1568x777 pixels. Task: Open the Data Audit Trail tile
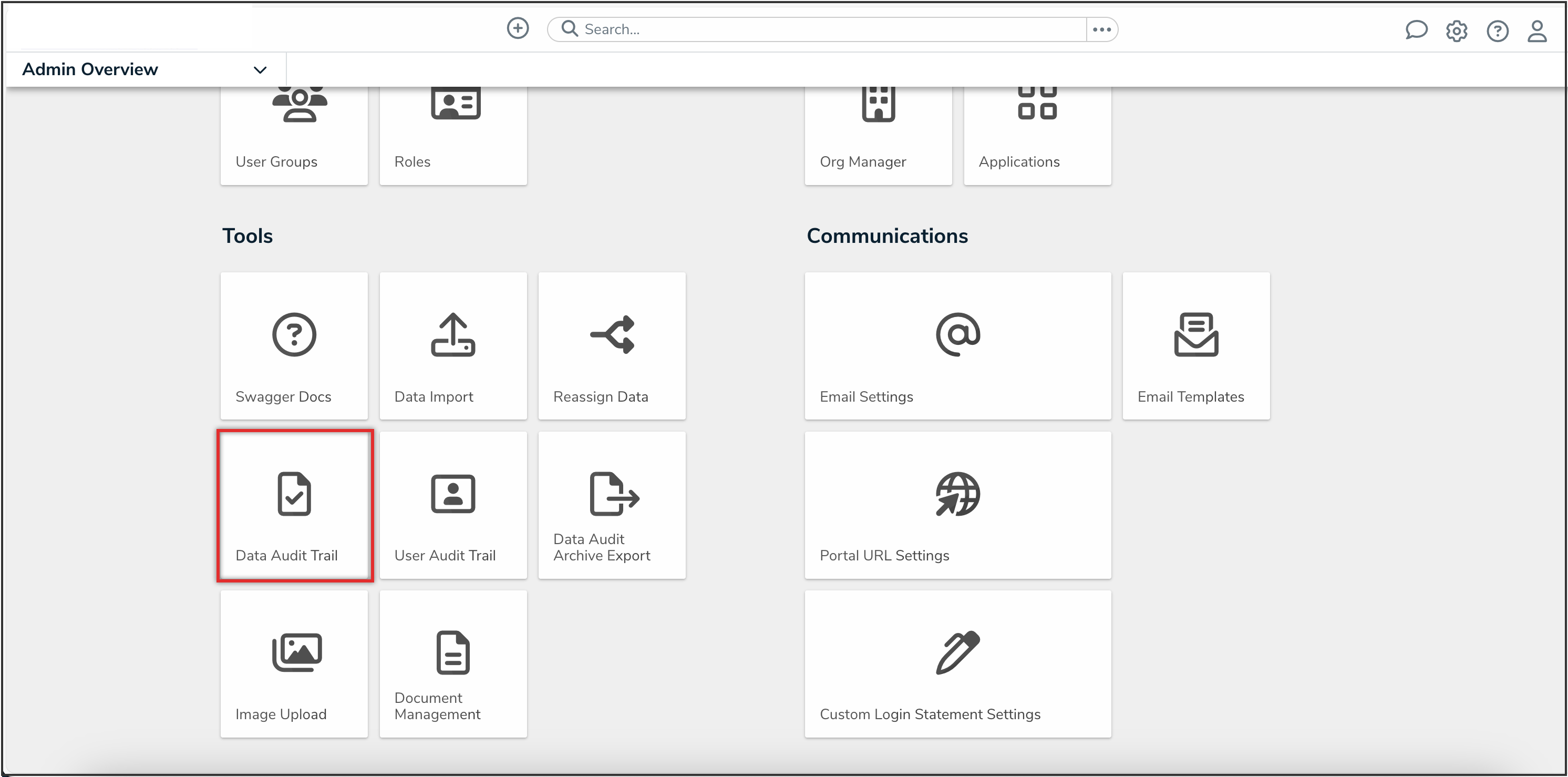(x=295, y=505)
